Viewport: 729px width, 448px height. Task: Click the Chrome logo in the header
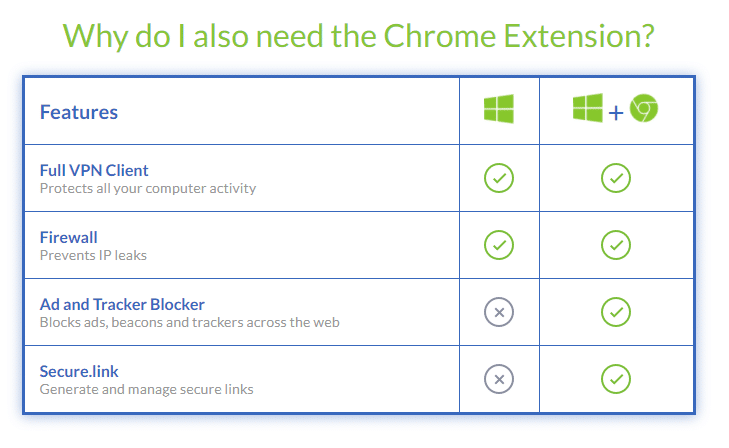pos(644,108)
